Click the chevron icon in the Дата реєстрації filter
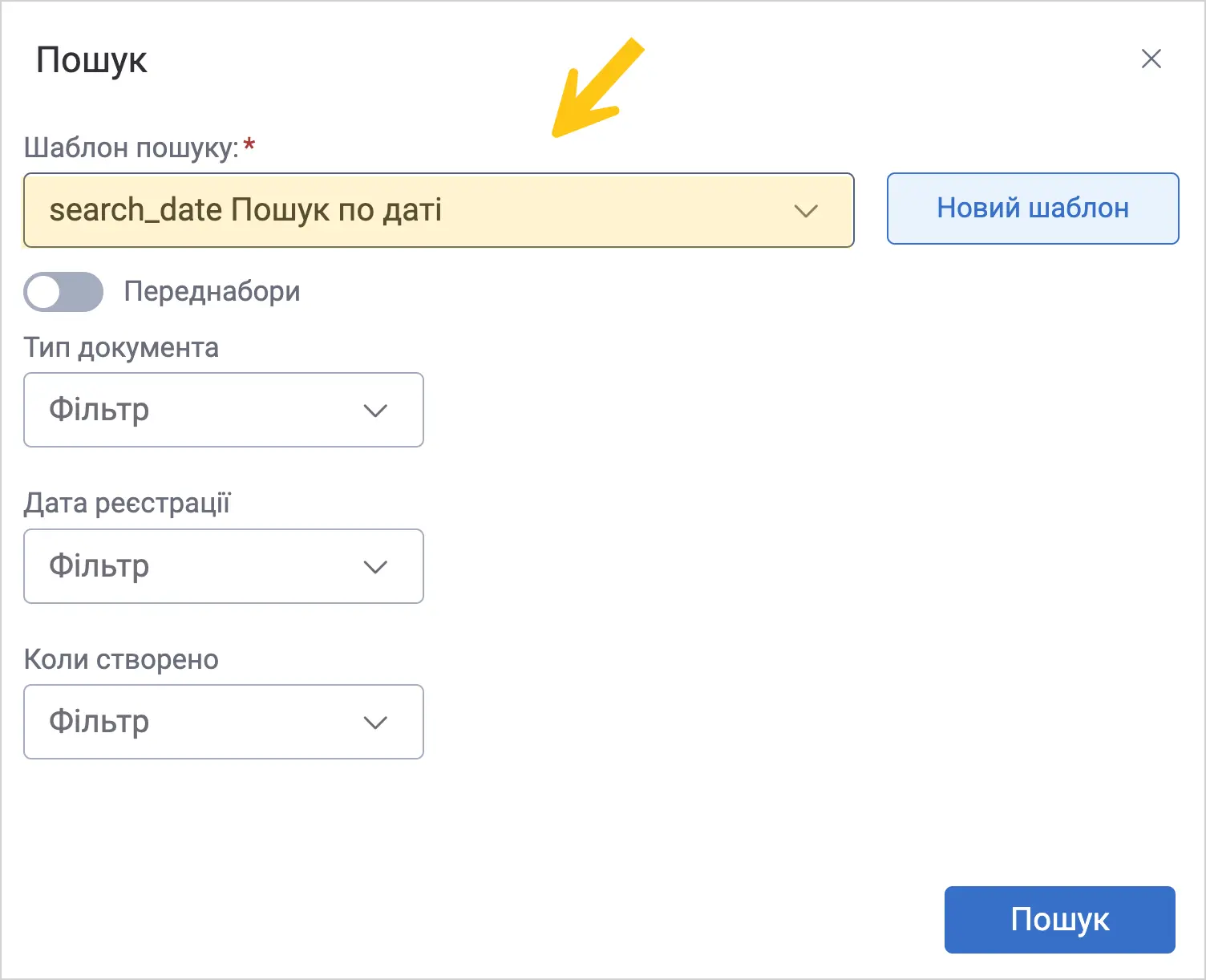The height and width of the screenshot is (980, 1206). (375, 567)
